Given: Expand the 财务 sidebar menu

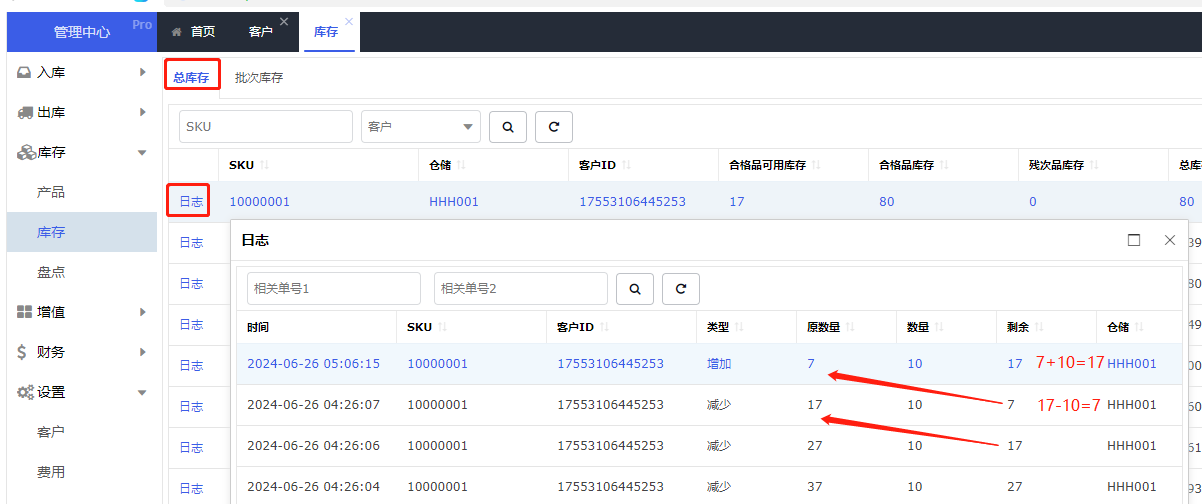Looking at the screenshot, I should pyautogui.click(x=82, y=352).
